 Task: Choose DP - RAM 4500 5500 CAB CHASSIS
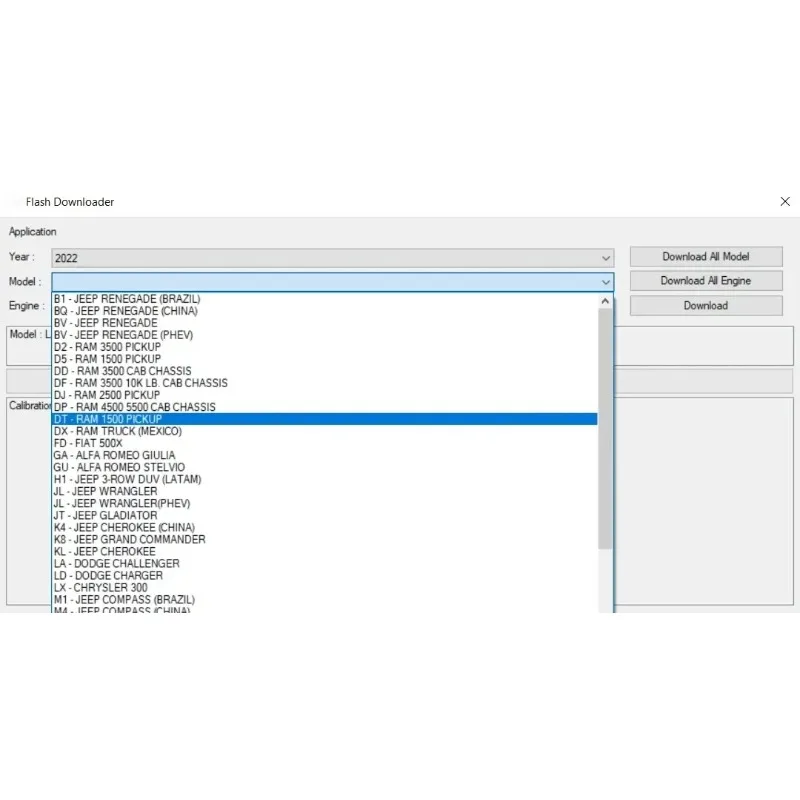[x=324, y=407]
